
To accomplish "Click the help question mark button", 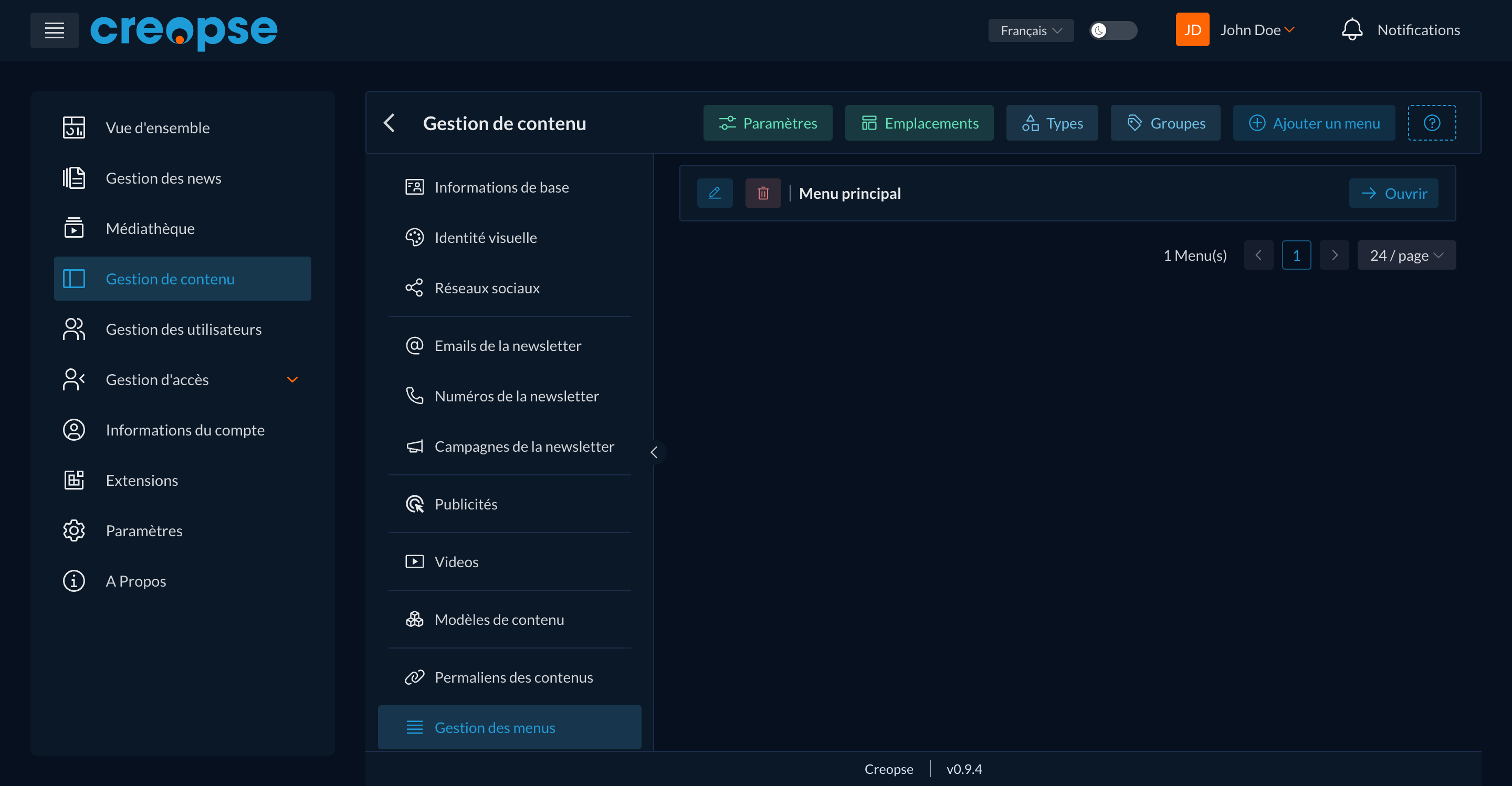I will pos(1432,123).
